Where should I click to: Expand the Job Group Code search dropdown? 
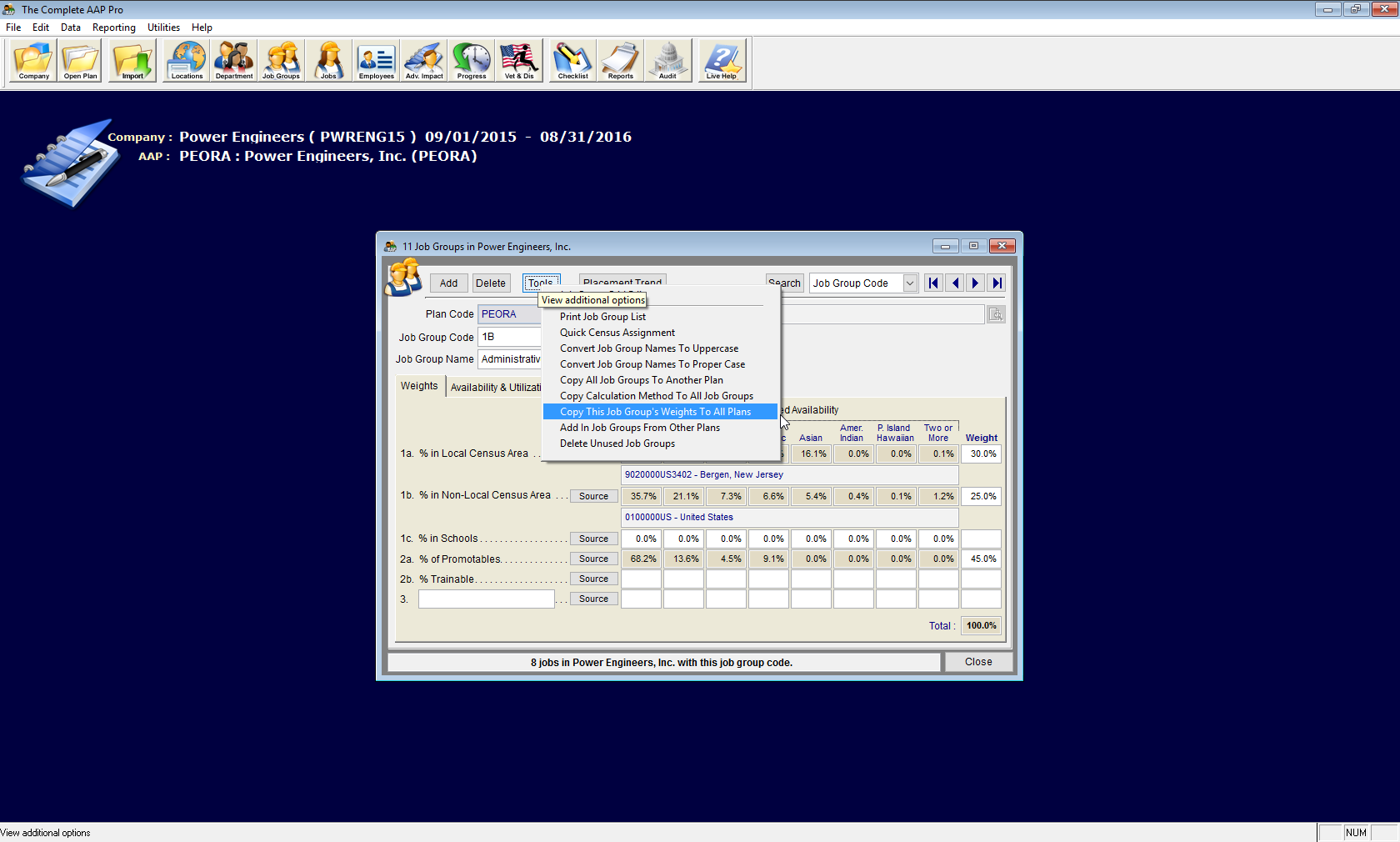pos(910,283)
